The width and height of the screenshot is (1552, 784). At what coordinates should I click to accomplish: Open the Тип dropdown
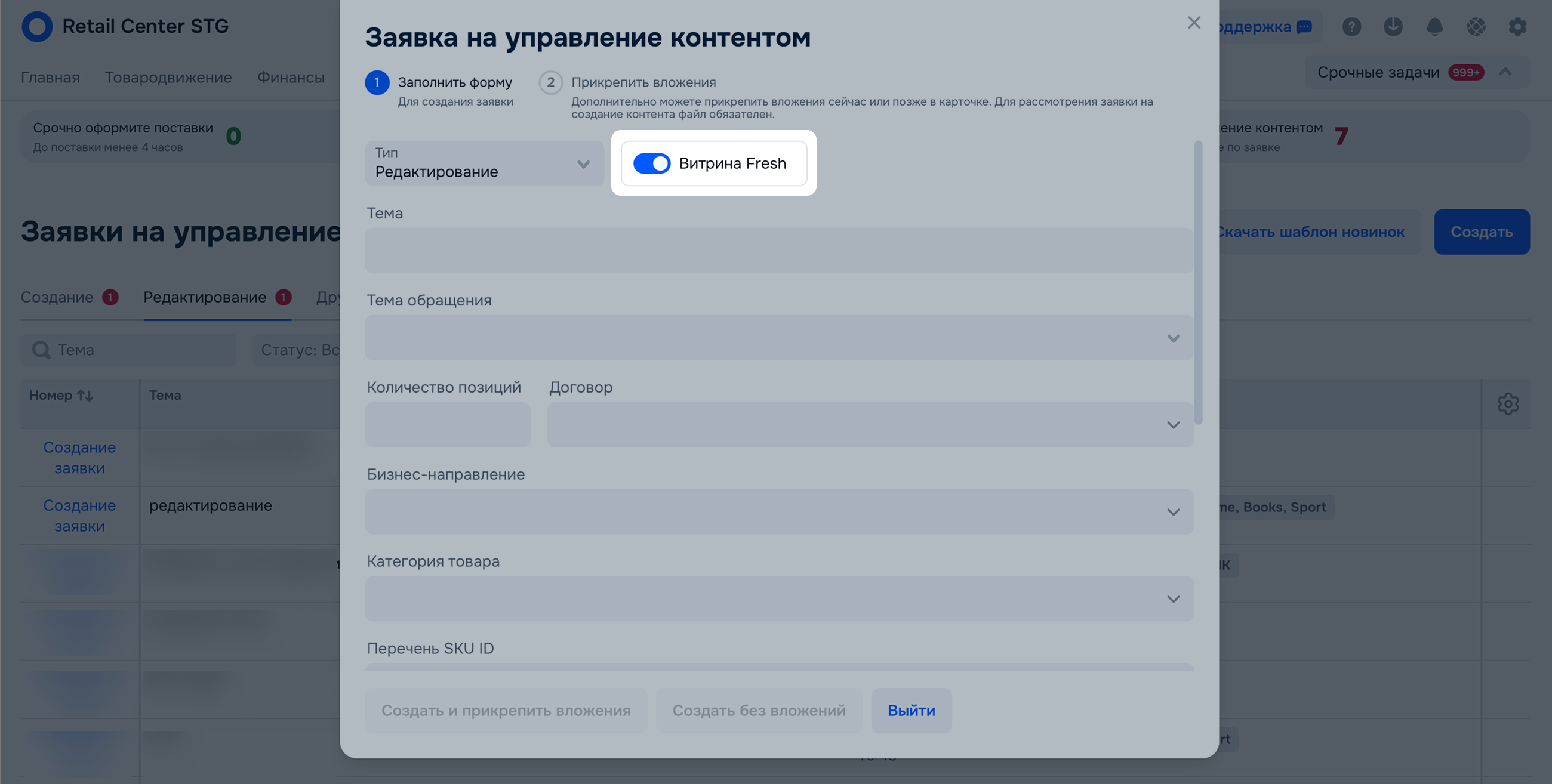[x=484, y=164]
